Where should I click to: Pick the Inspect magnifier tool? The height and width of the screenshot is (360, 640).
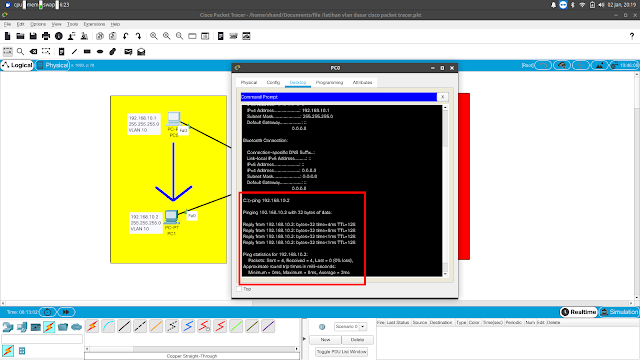pos(20,51)
